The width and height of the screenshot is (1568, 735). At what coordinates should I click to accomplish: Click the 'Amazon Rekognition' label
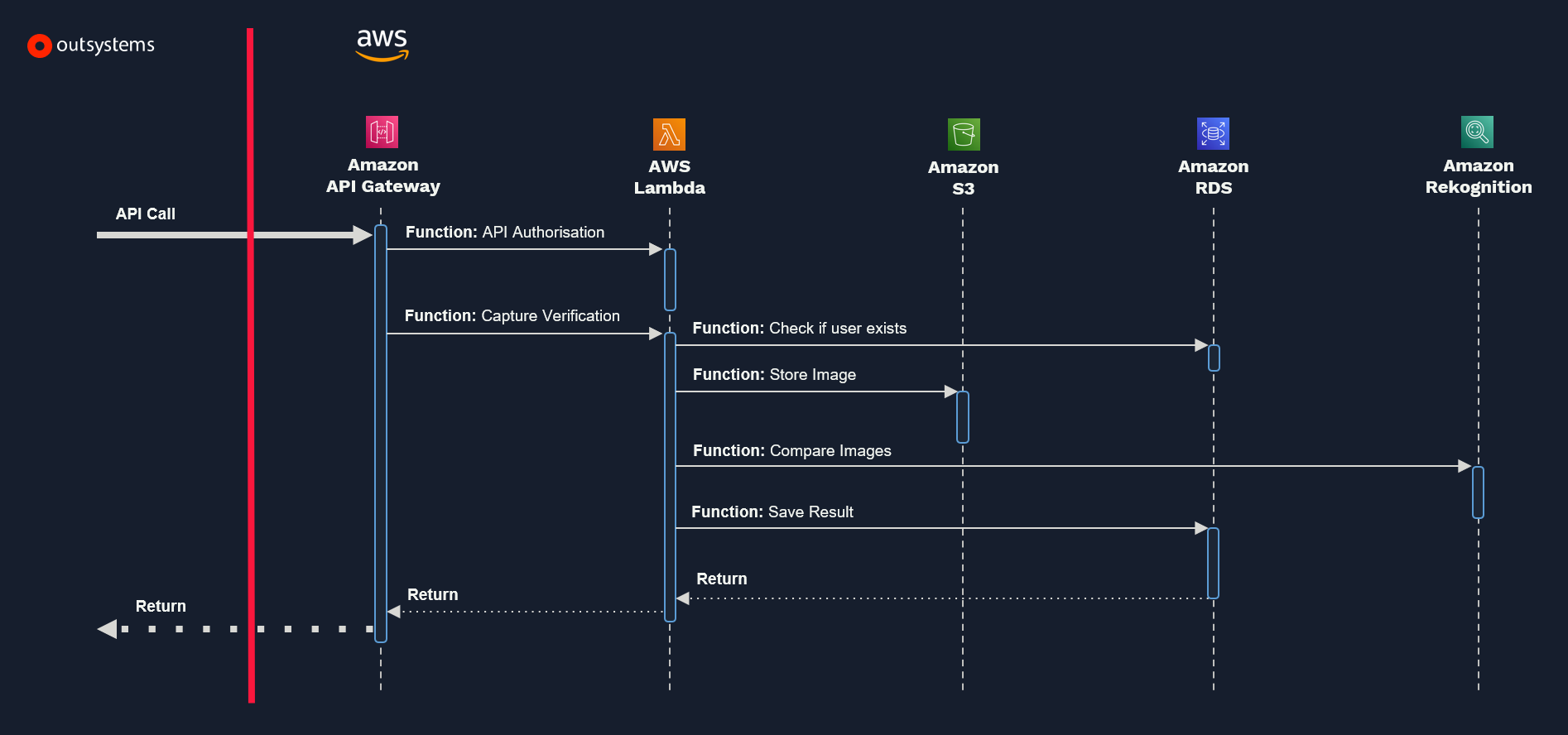coord(1479,176)
